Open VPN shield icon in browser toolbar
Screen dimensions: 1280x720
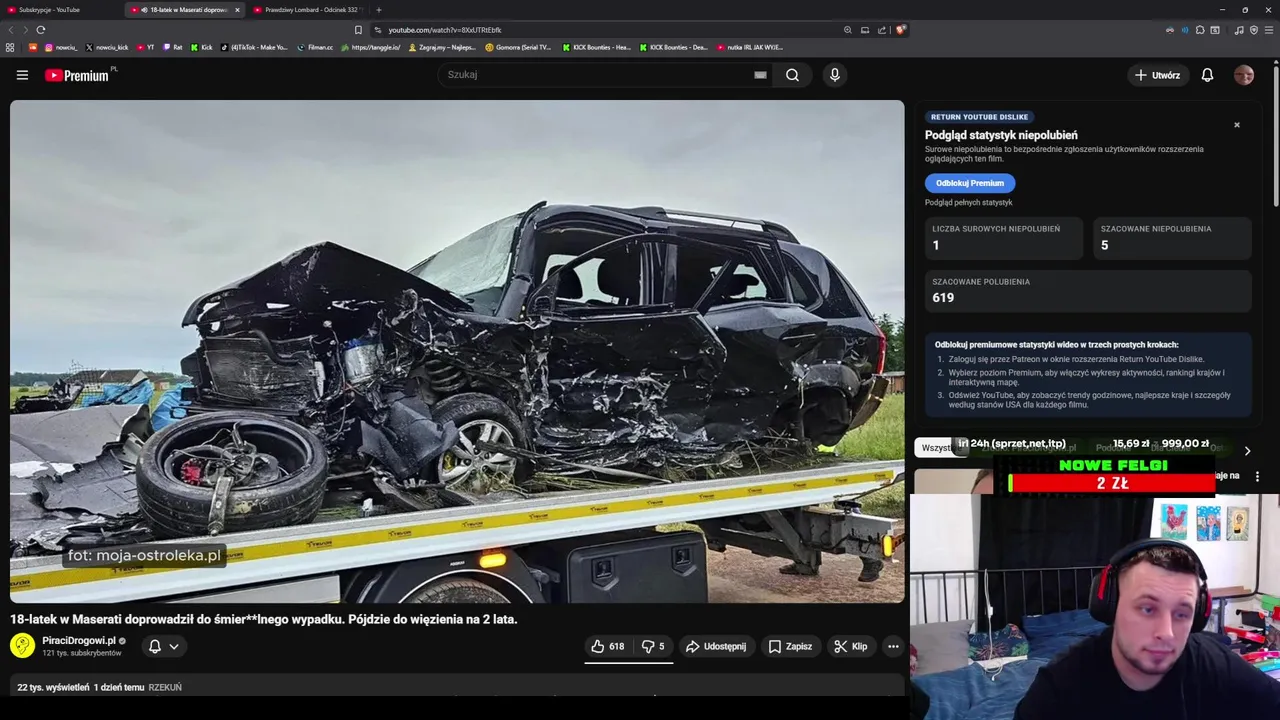(x=1254, y=30)
